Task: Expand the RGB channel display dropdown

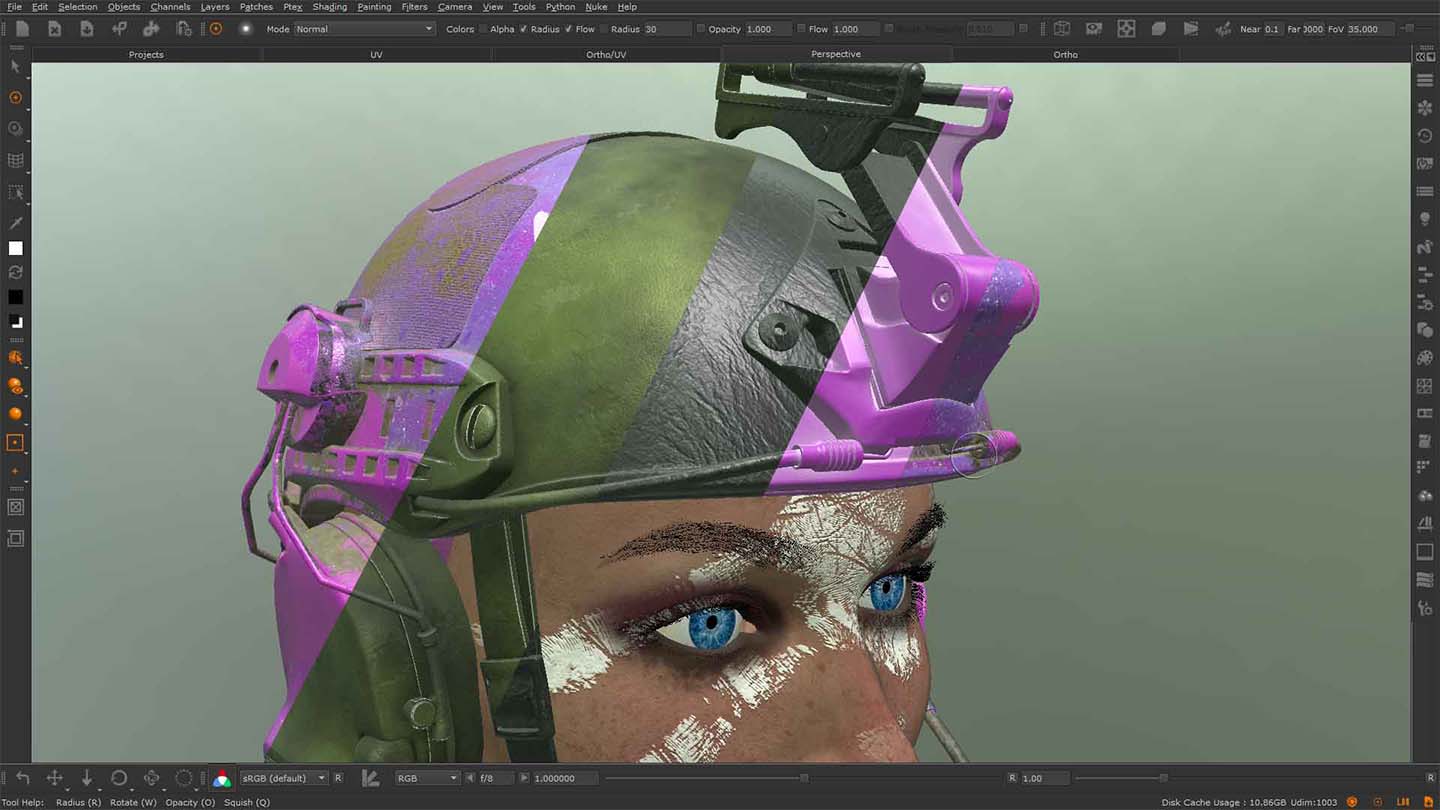Action: (427, 777)
